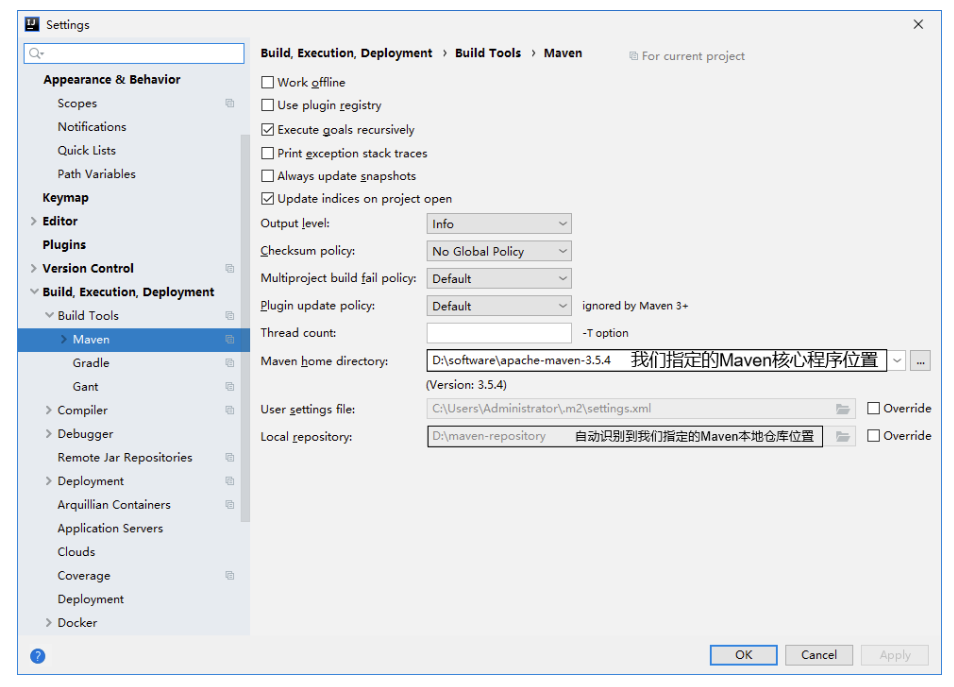Click the project-level icon beside Version Control
This screenshot has width=954, height=687.
pyautogui.click(x=229, y=268)
